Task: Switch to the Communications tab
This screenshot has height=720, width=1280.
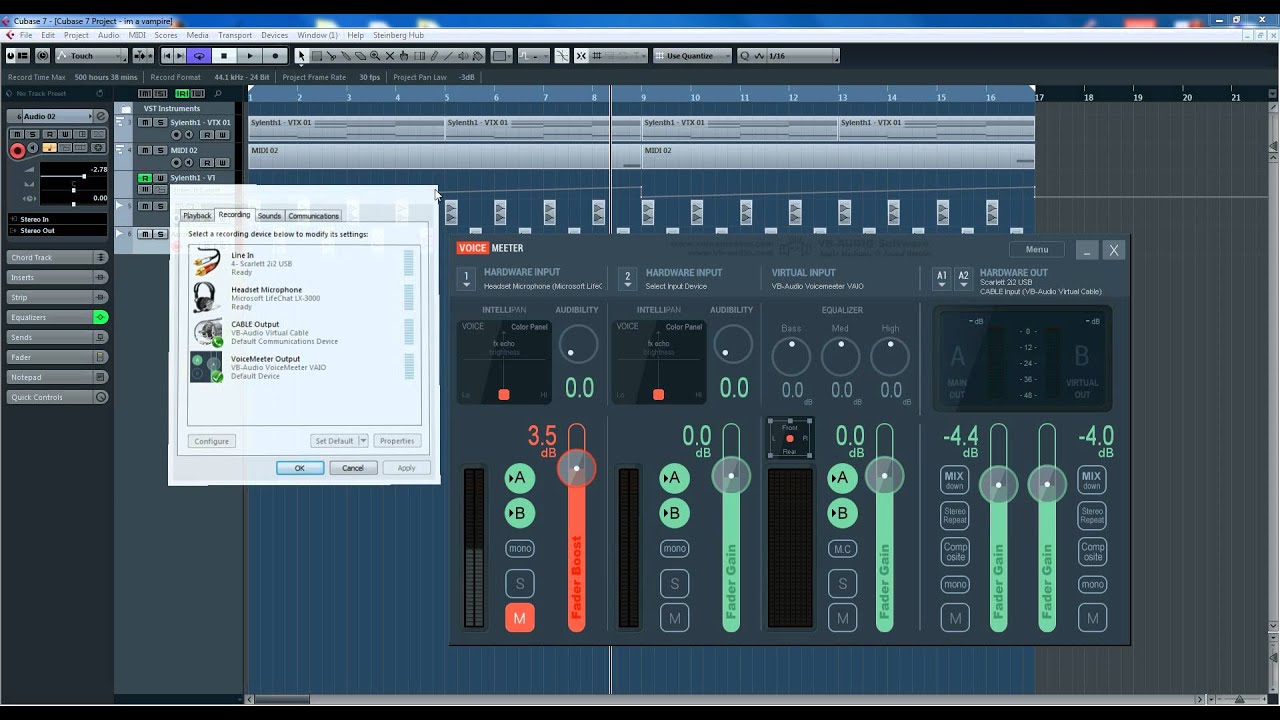Action: (x=313, y=216)
